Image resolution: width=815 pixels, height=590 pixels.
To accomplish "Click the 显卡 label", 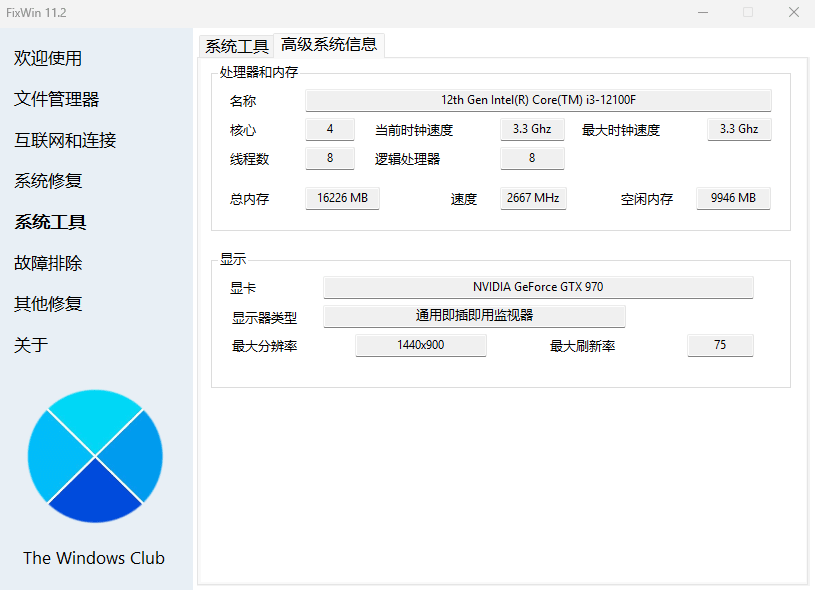I will coord(243,288).
